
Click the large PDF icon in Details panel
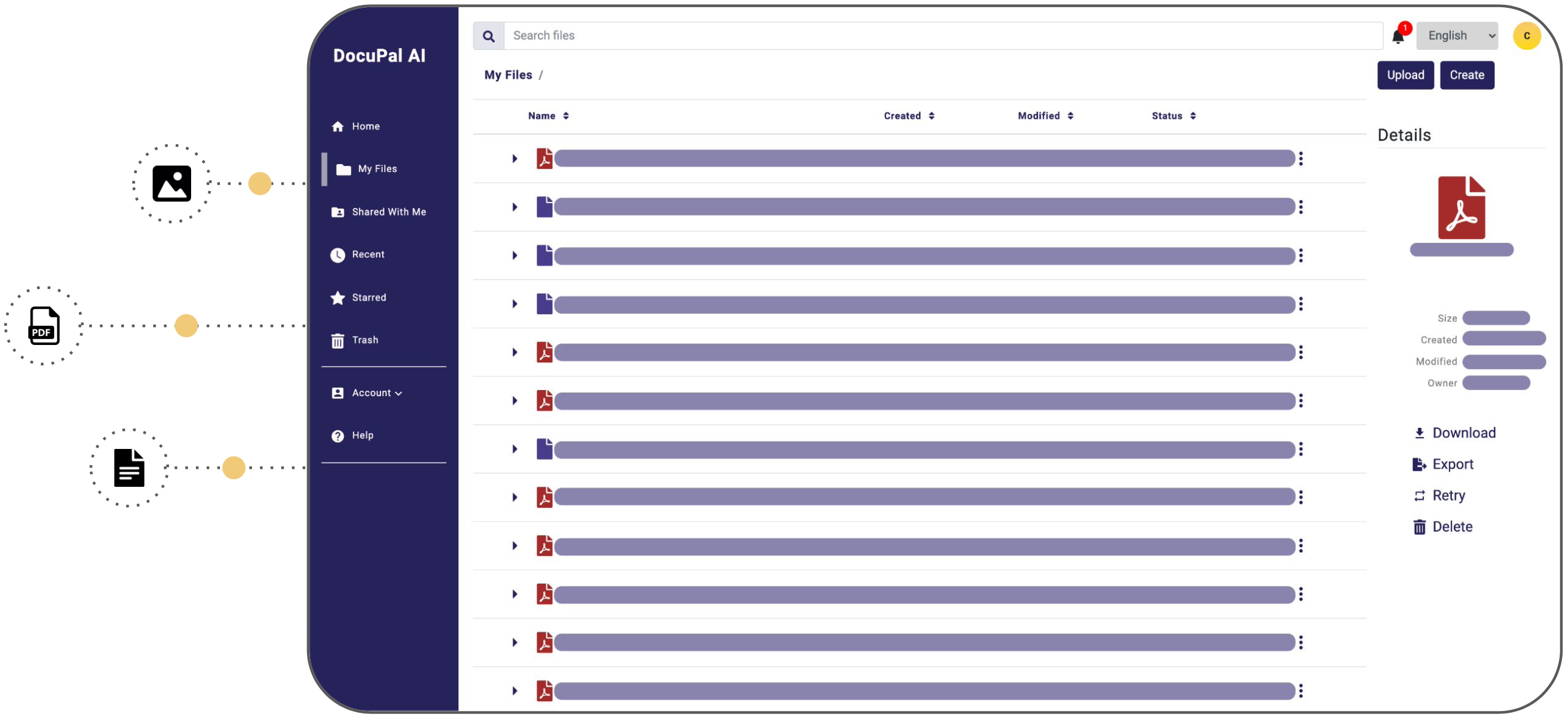(1462, 207)
